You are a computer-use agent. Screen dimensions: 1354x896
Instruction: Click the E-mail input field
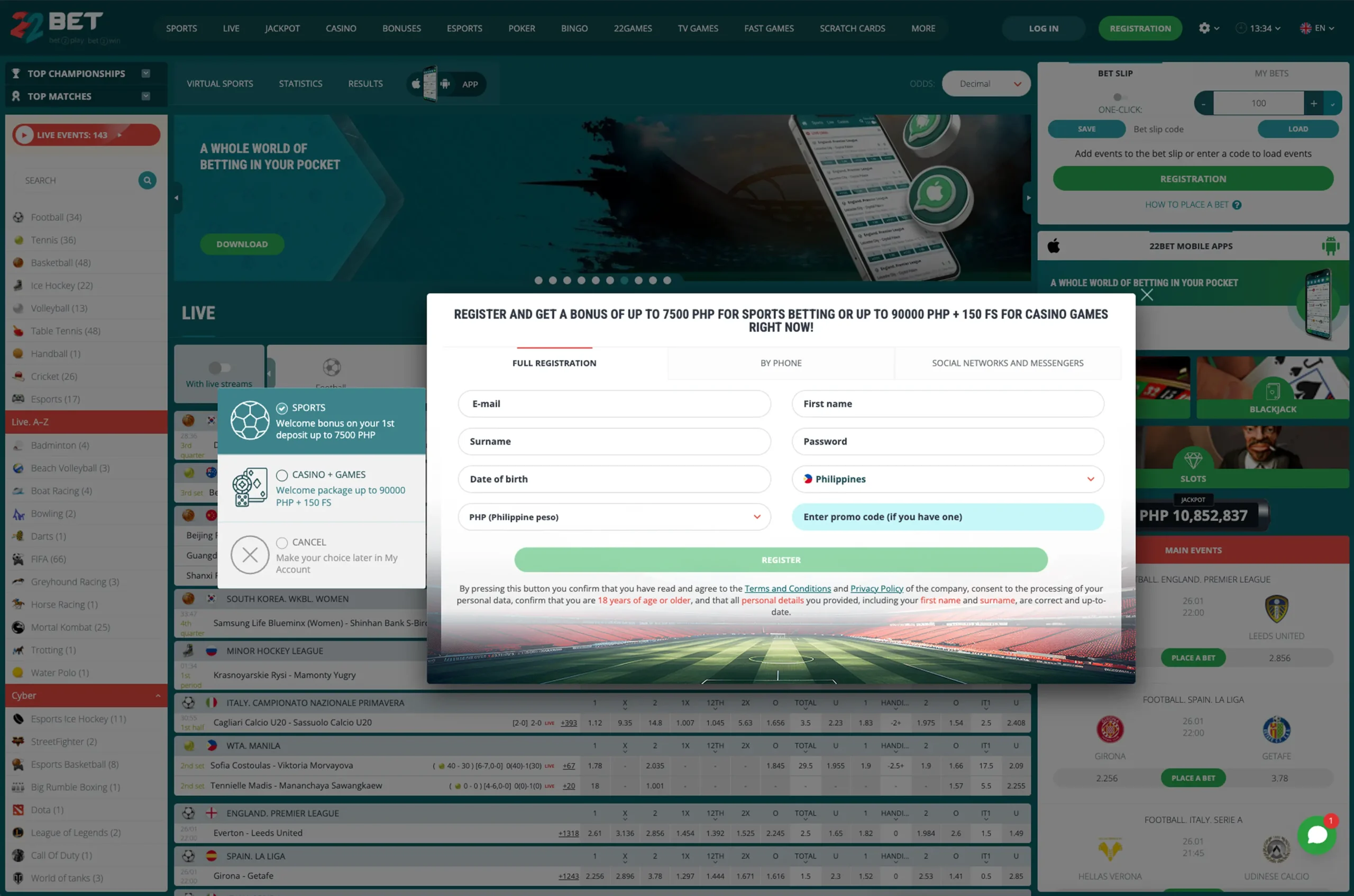point(614,404)
